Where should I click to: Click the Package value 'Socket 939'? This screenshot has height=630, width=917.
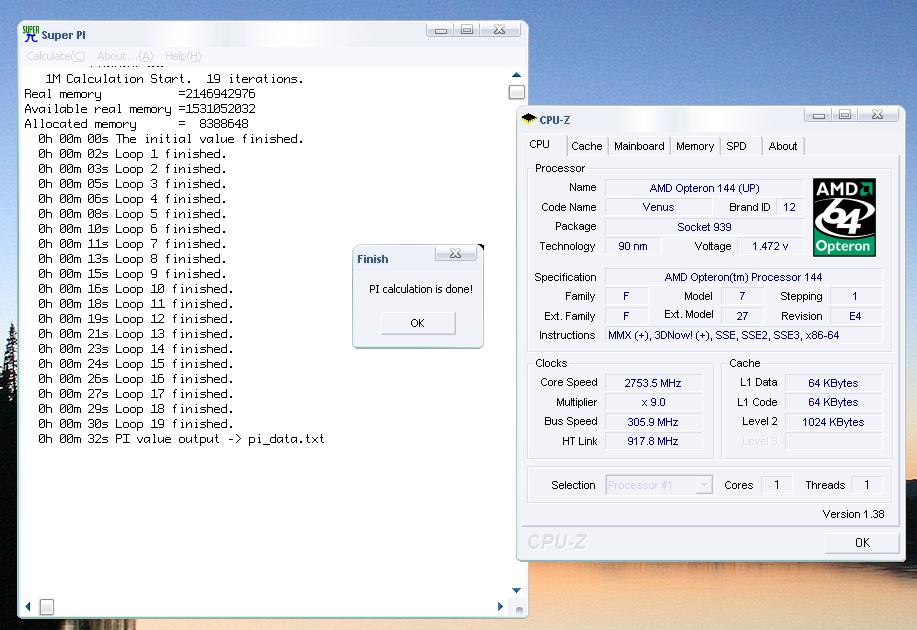(x=704, y=227)
